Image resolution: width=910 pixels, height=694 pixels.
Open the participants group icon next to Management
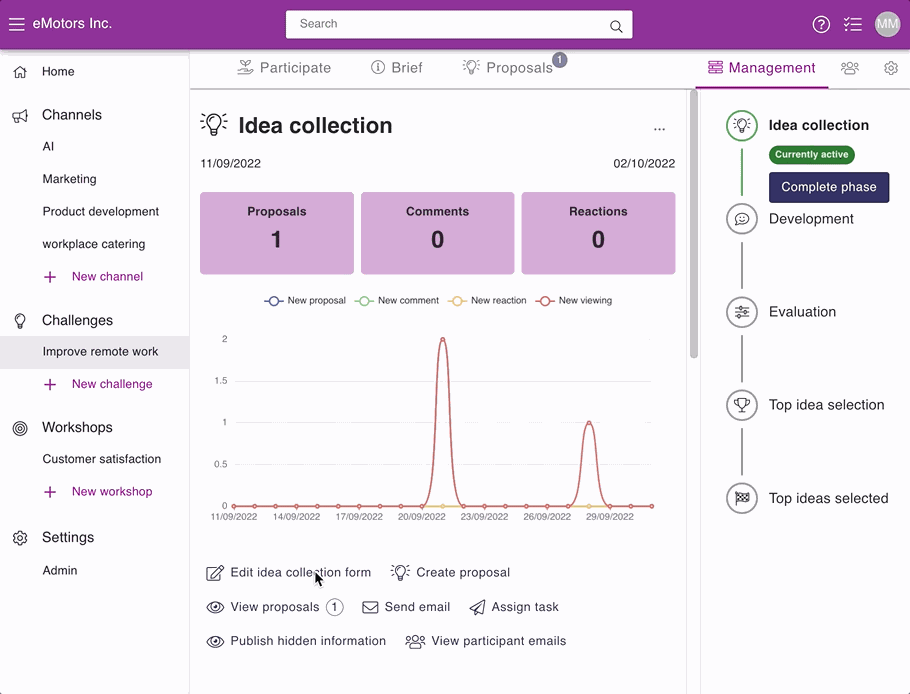pos(850,68)
